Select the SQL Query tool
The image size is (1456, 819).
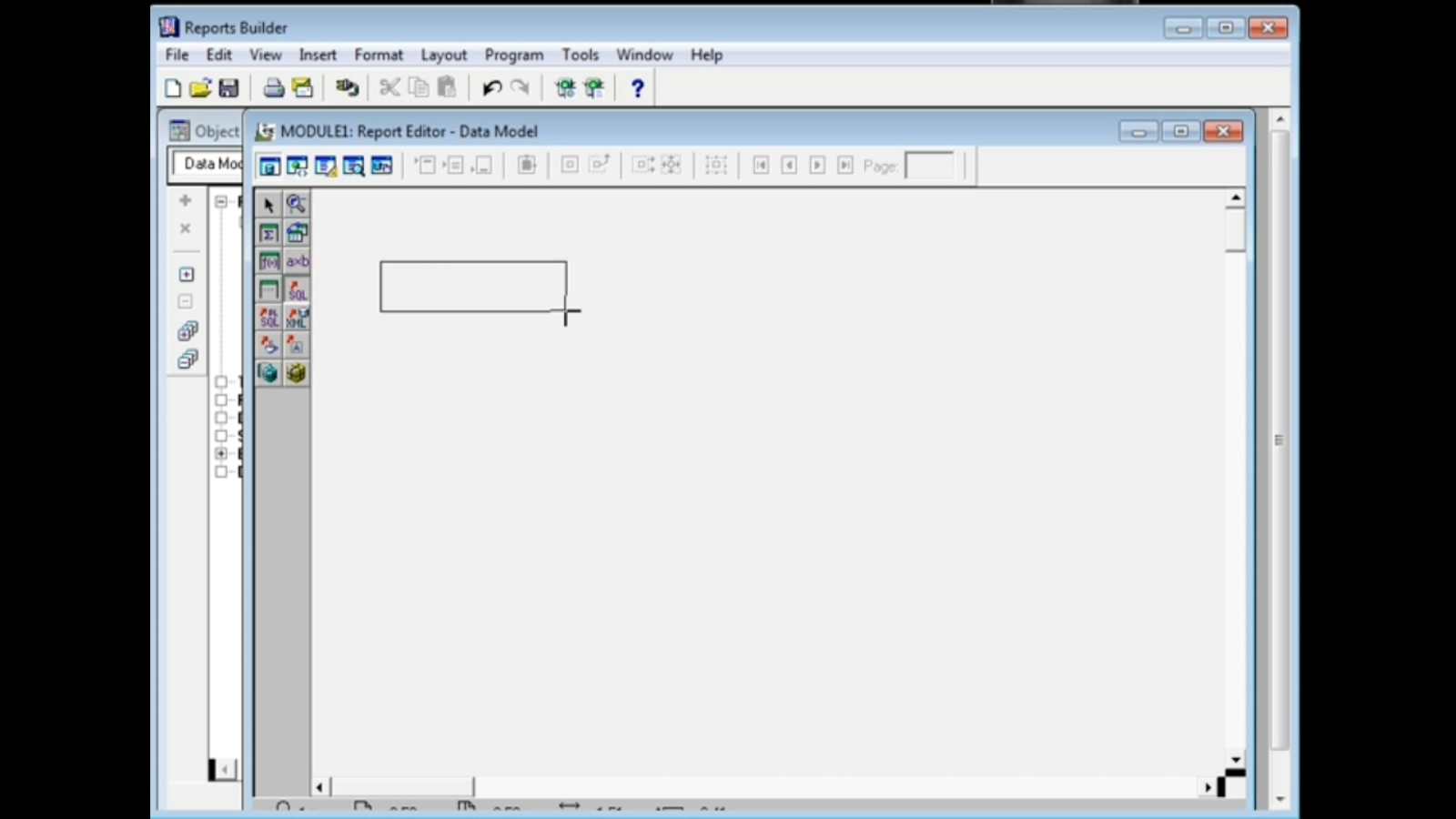tap(297, 290)
